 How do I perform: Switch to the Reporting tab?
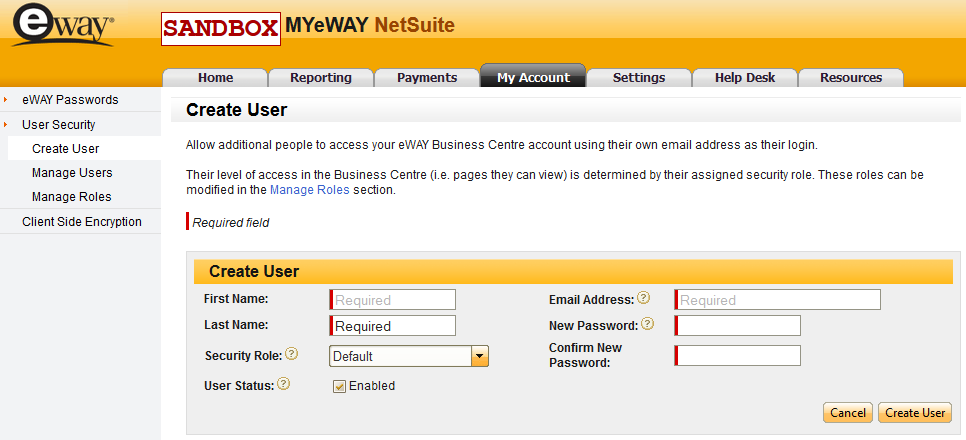click(320, 78)
